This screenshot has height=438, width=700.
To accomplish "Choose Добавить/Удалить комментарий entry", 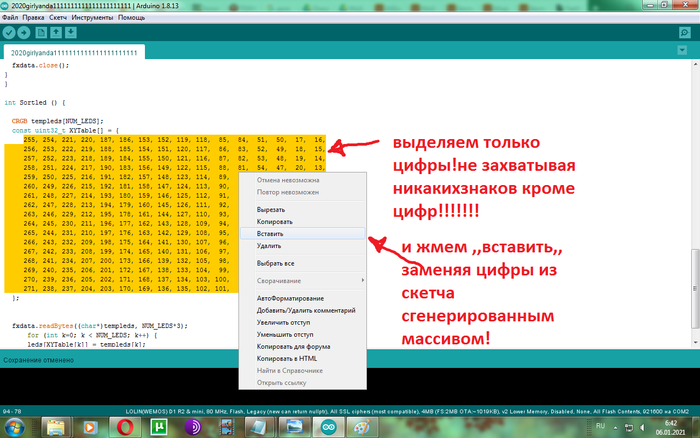I will click(x=303, y=310).
